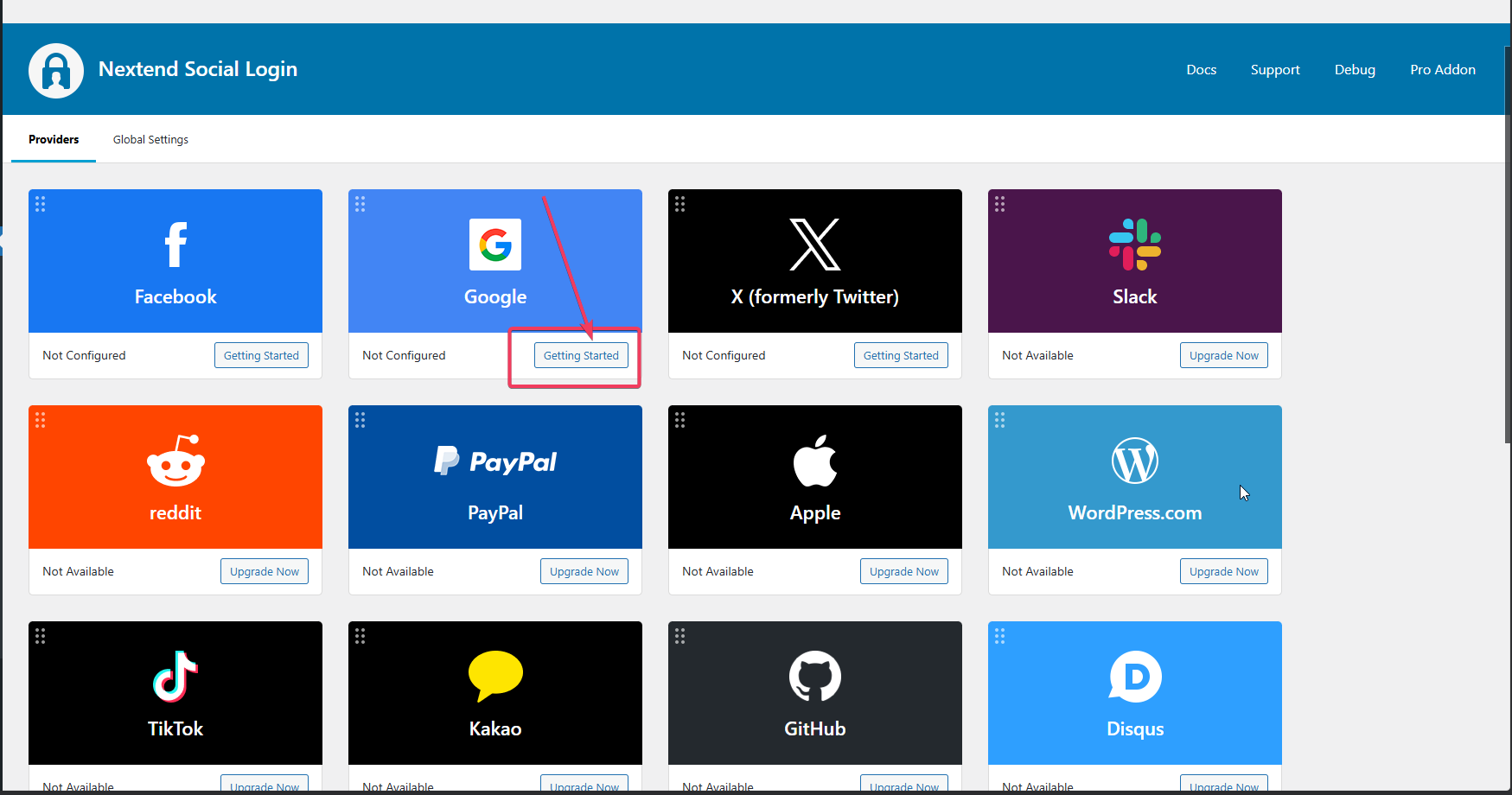Screen dimensions: 1512x795
Task: Click the Disqus card drag handle
Action: 1000,636
